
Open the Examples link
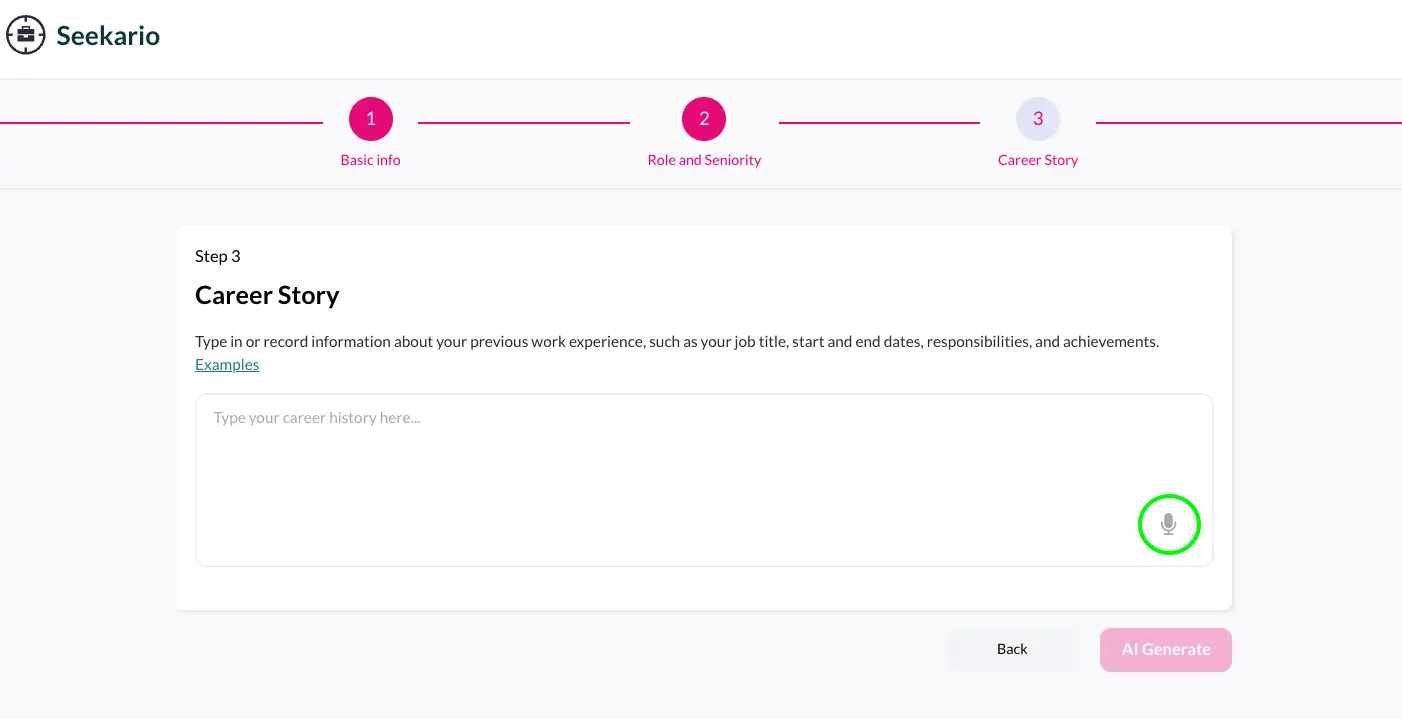click(227, 364)
